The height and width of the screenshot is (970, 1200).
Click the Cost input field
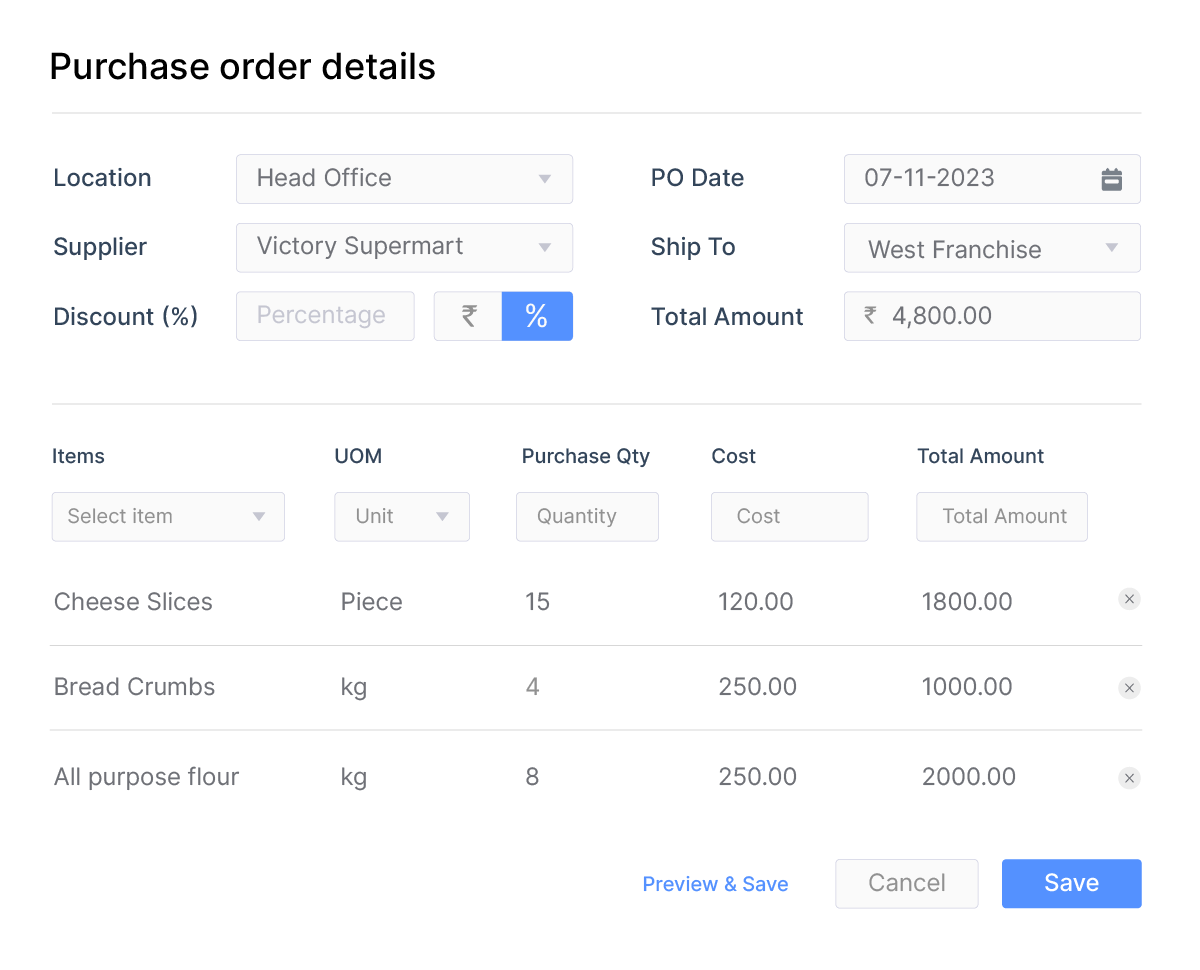pyautogui.click(x=789, y=516)
